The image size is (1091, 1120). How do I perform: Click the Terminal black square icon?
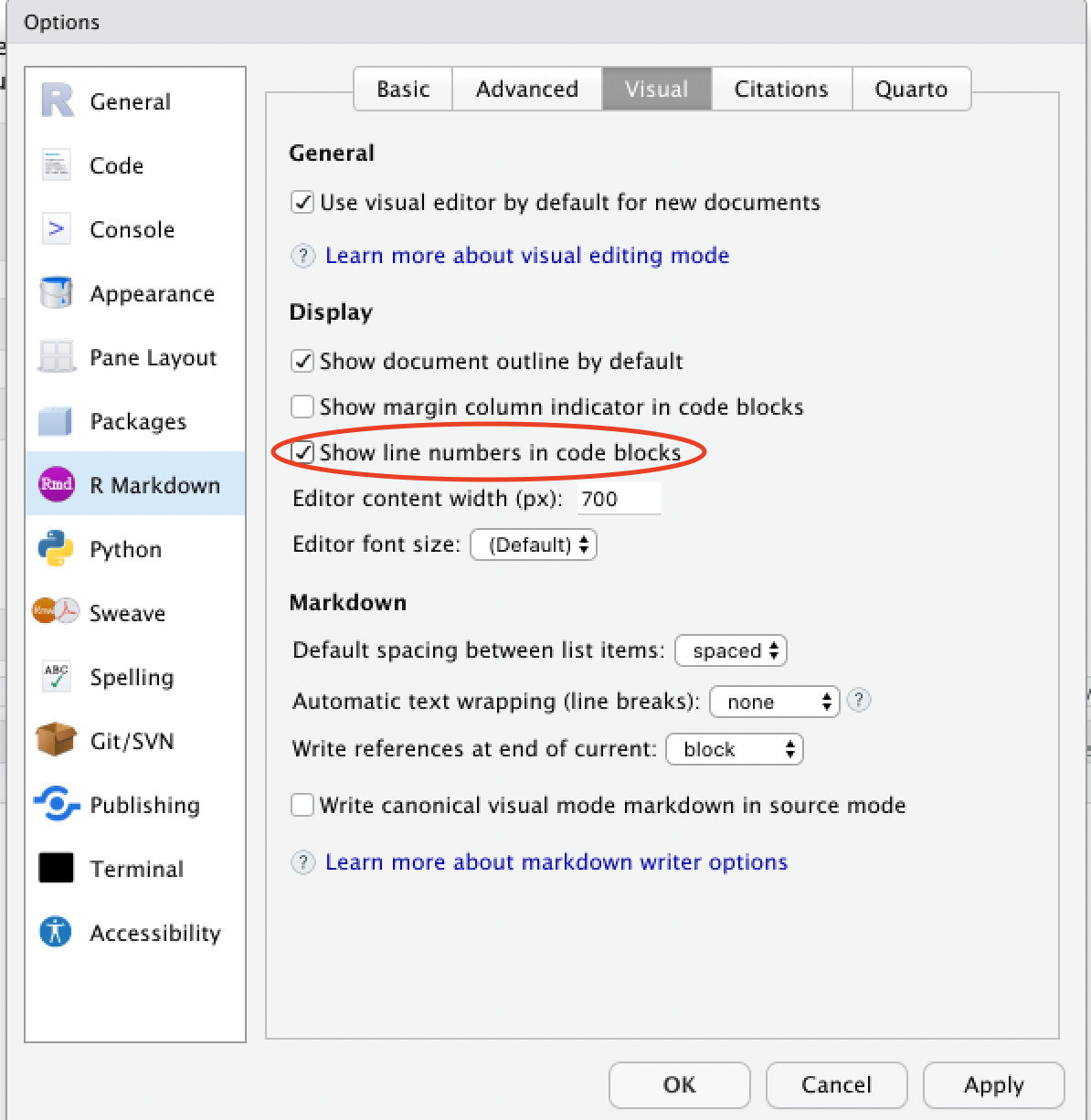56,868
